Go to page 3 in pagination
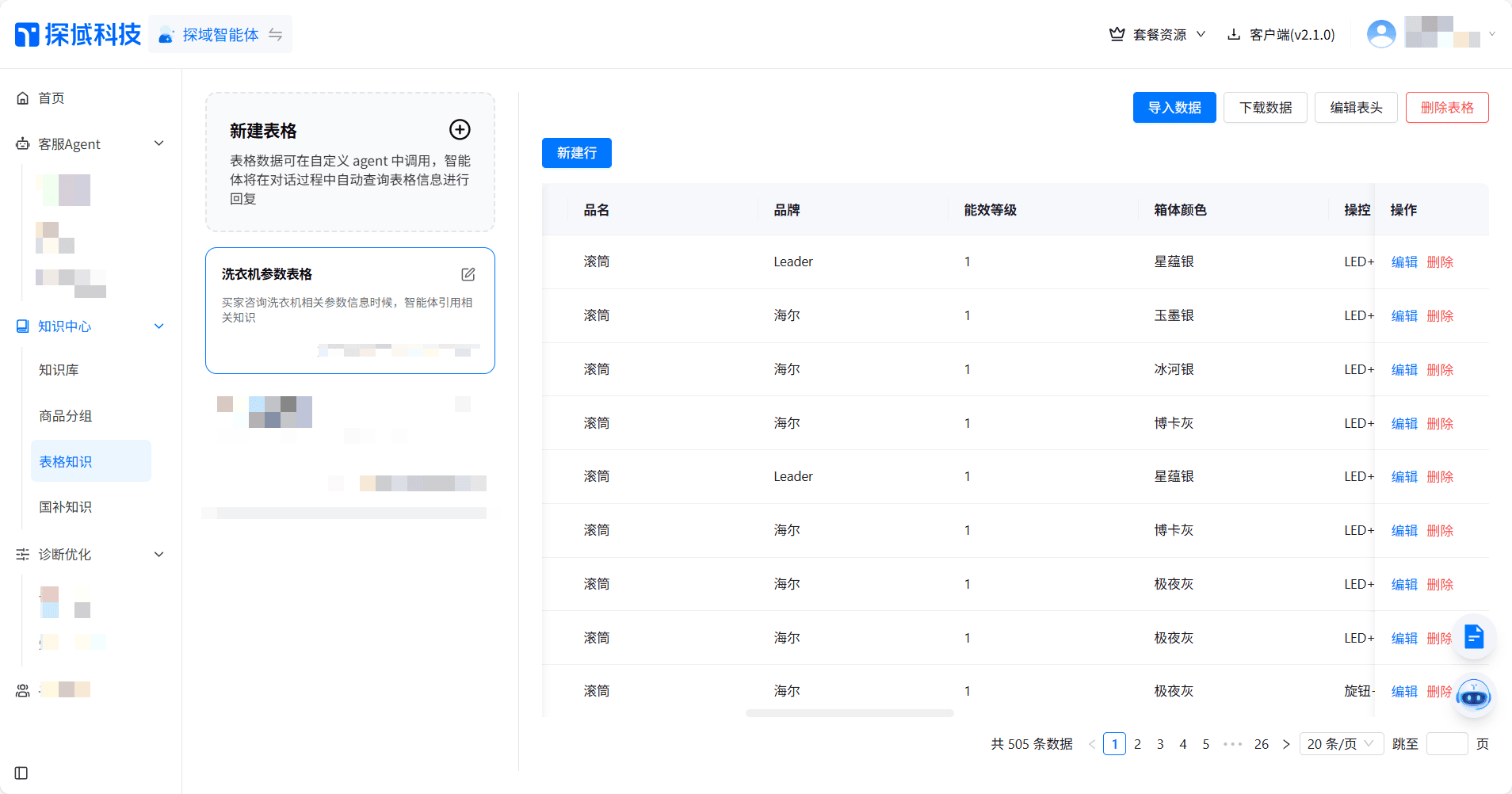1512x794 pixels. pyautogui.click(x=1159, y=744)
